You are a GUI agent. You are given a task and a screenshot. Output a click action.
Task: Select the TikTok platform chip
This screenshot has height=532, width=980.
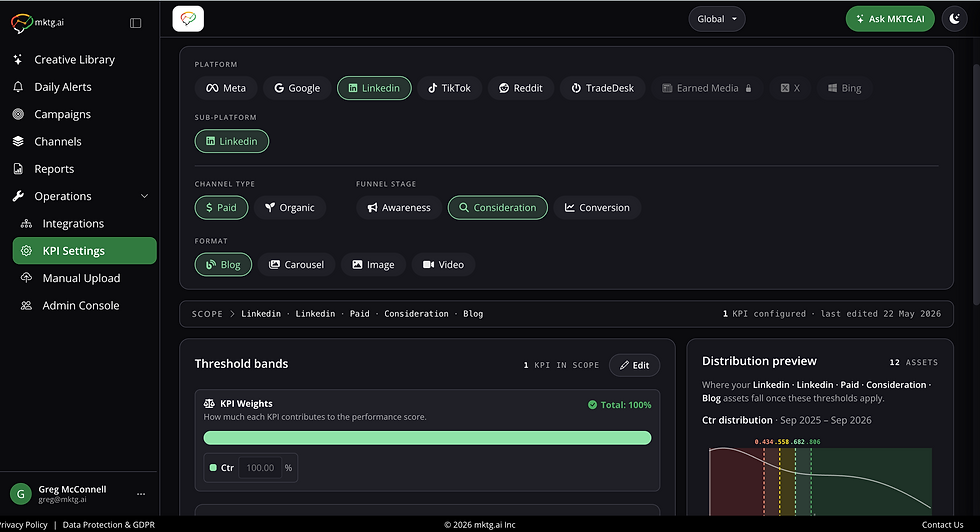coord(449,88)
